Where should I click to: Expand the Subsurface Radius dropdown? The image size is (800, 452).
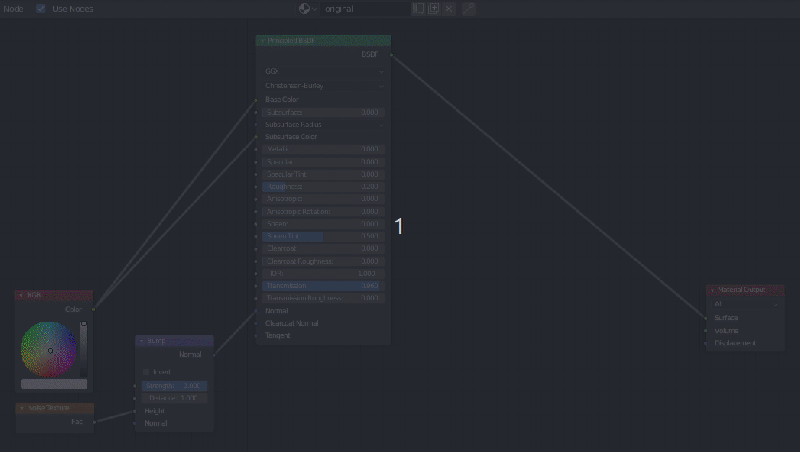(x=323, y=124)
